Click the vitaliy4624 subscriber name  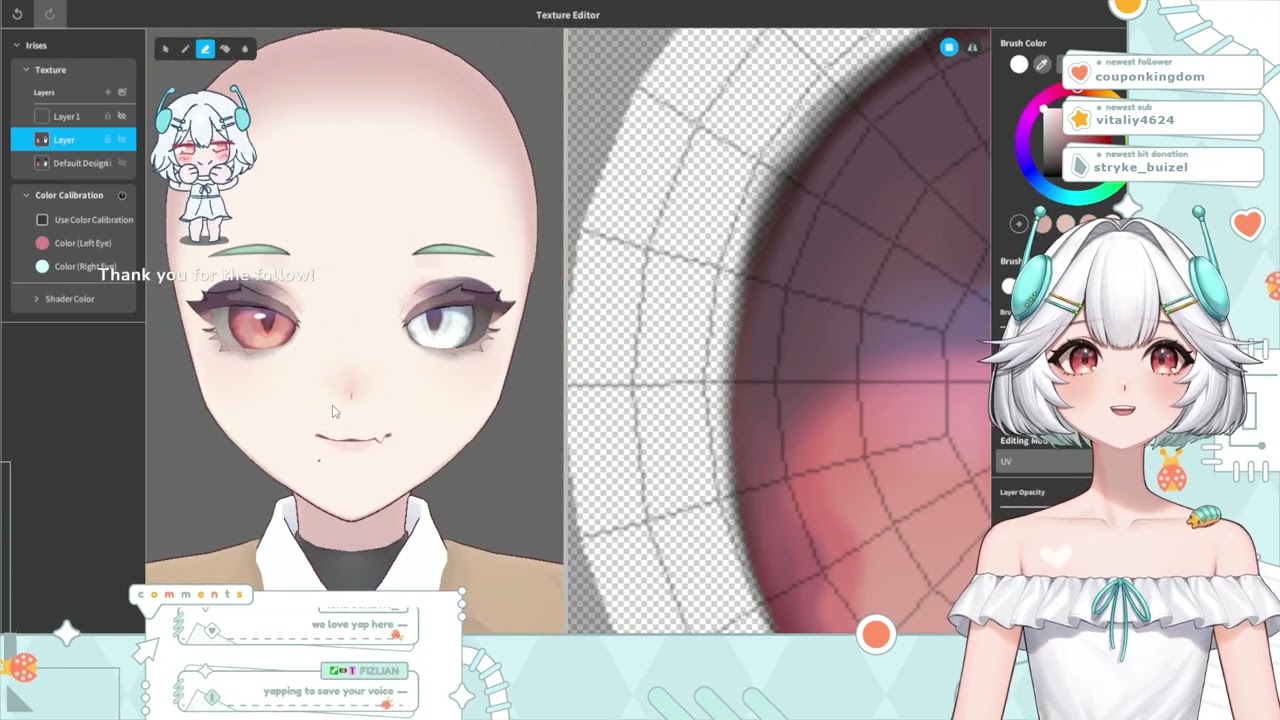[x=1134, y=120]
